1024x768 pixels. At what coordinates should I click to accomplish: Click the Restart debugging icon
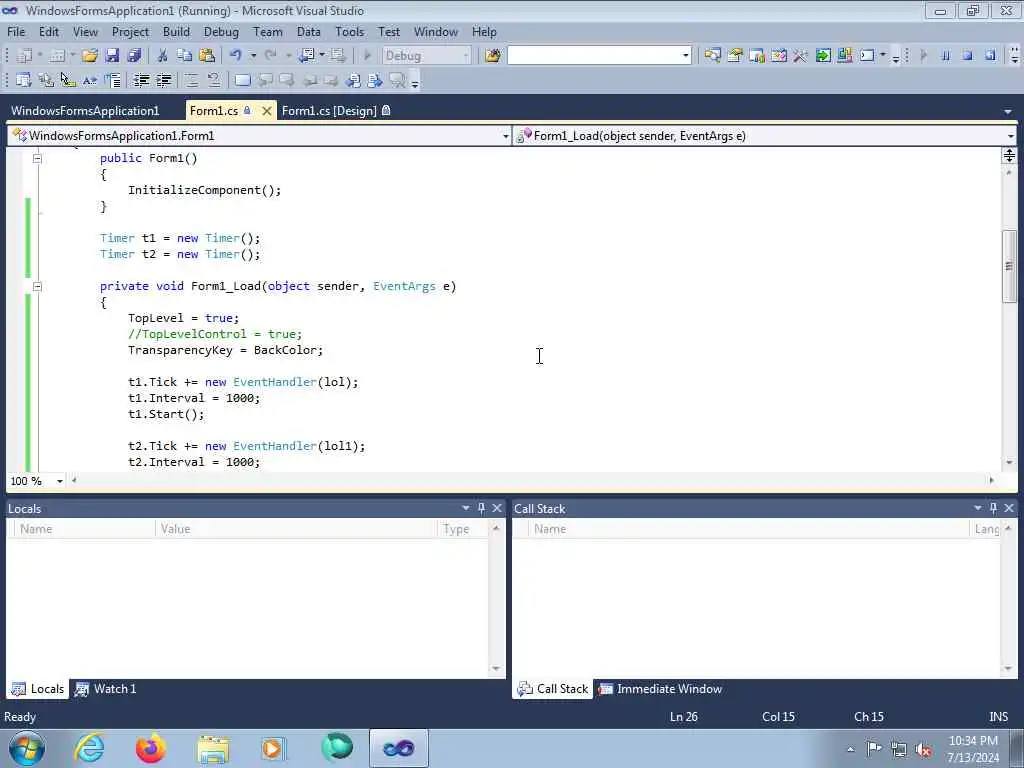pos(990,56)
